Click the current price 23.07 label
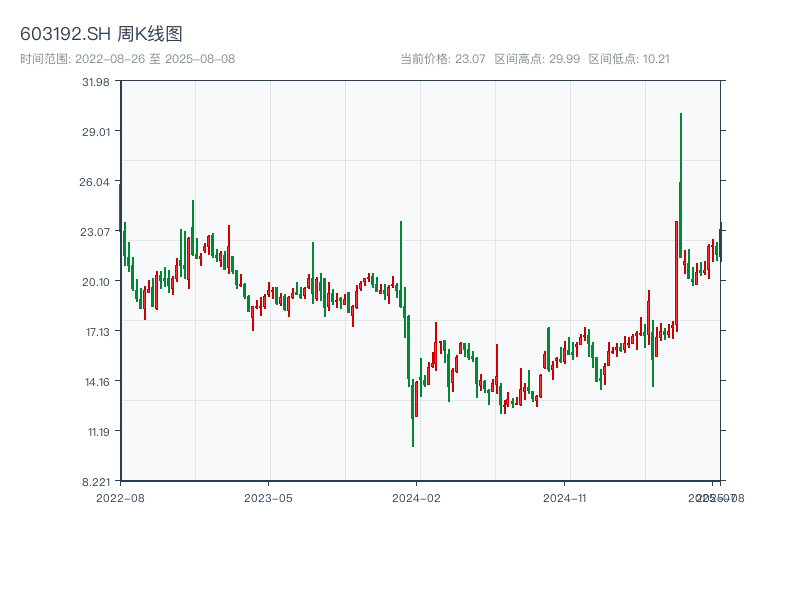The height and width of the screenshot is (600, 800). [442, 59]
